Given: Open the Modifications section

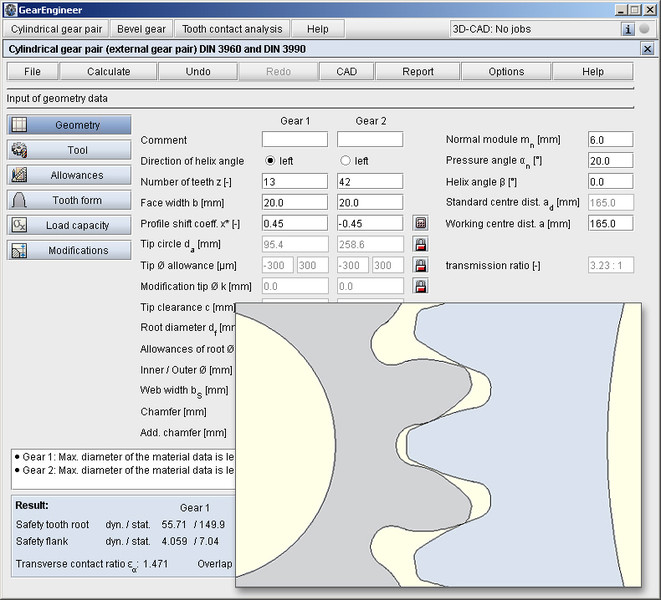Looking at the screenshot, I should pos(69,250).
